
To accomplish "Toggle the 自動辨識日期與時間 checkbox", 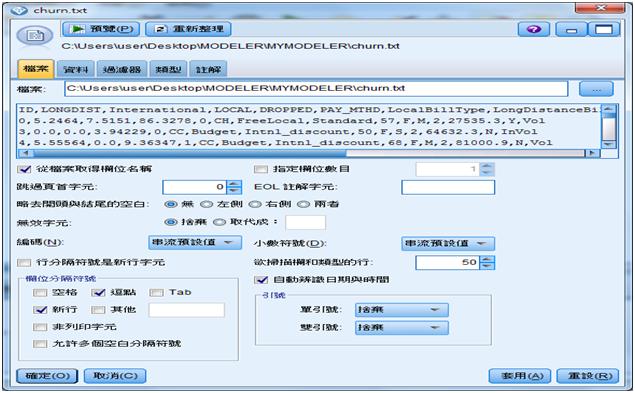I will pyautogui.click(x=261, y=280).
